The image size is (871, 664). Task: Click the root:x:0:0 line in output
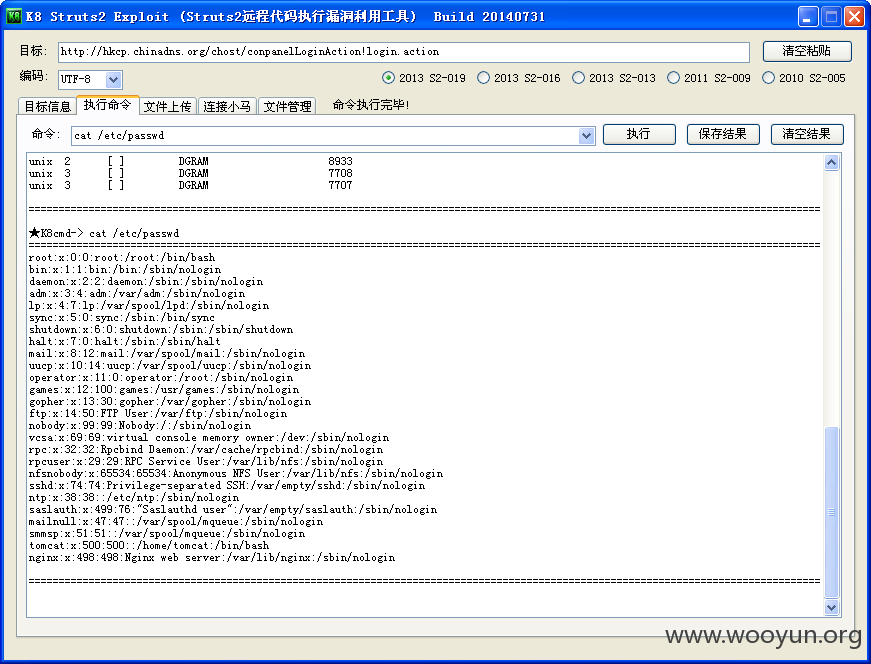tap(122, 257)
